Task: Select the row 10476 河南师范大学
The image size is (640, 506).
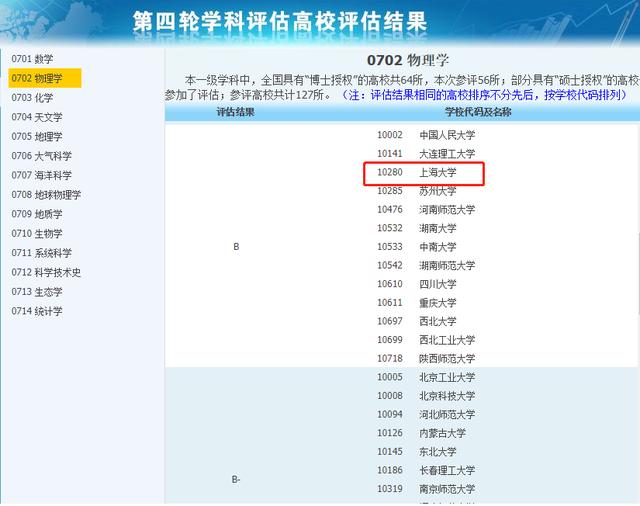Action: tap(426, 209)
